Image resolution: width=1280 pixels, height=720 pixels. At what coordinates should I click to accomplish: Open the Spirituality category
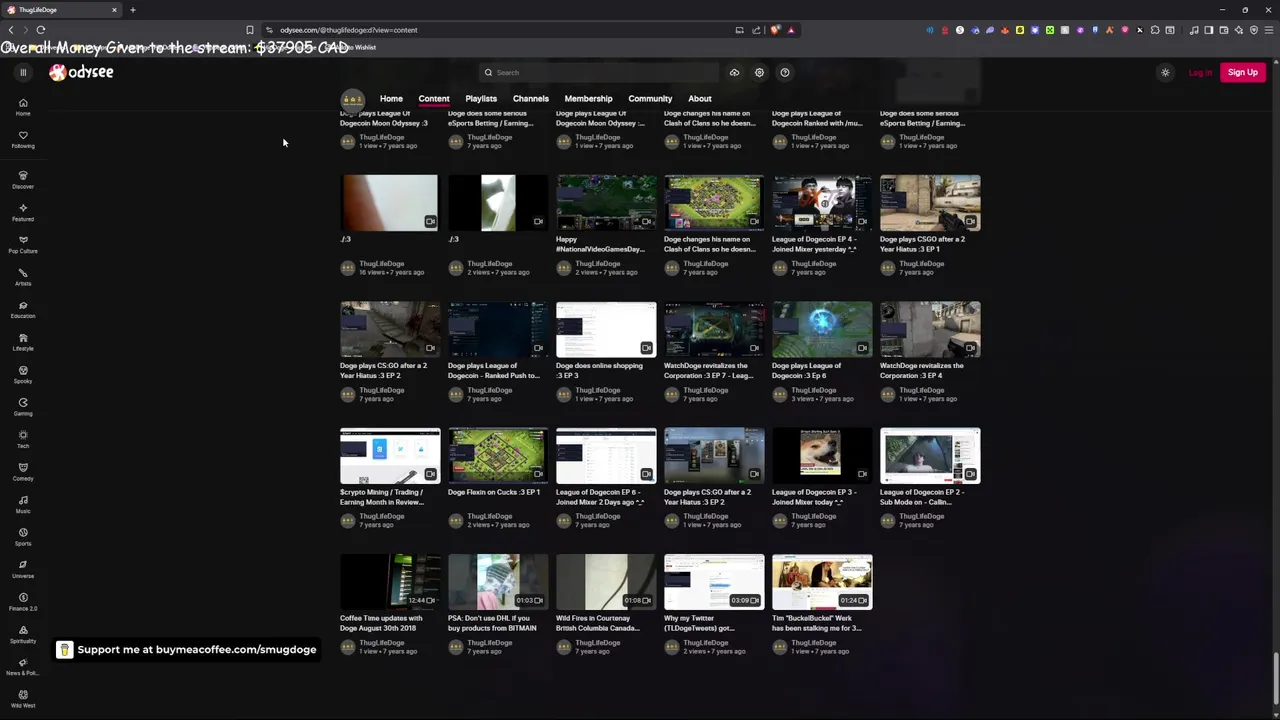coord(23,635)
